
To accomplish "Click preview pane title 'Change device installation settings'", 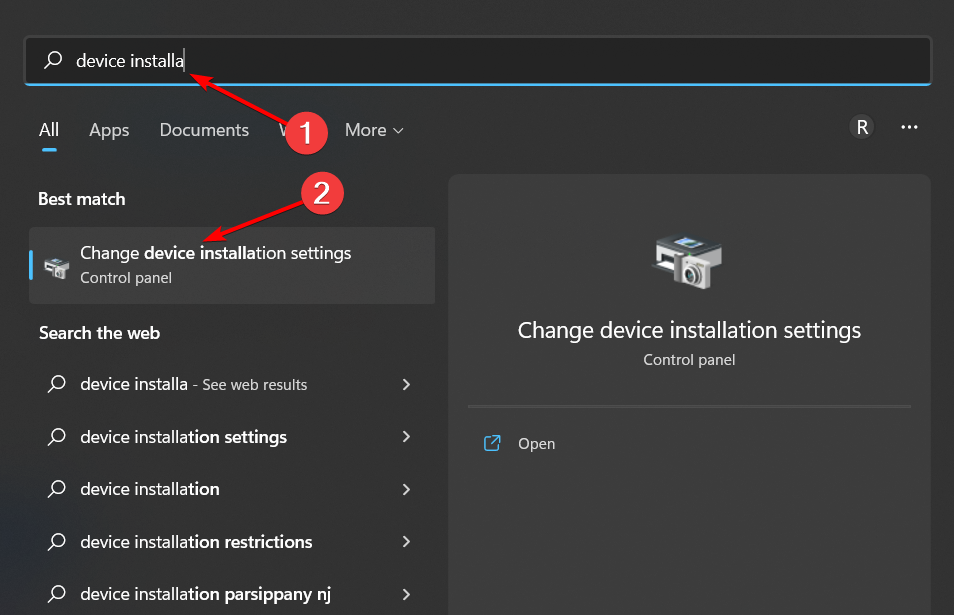I will tap(689, 330).
